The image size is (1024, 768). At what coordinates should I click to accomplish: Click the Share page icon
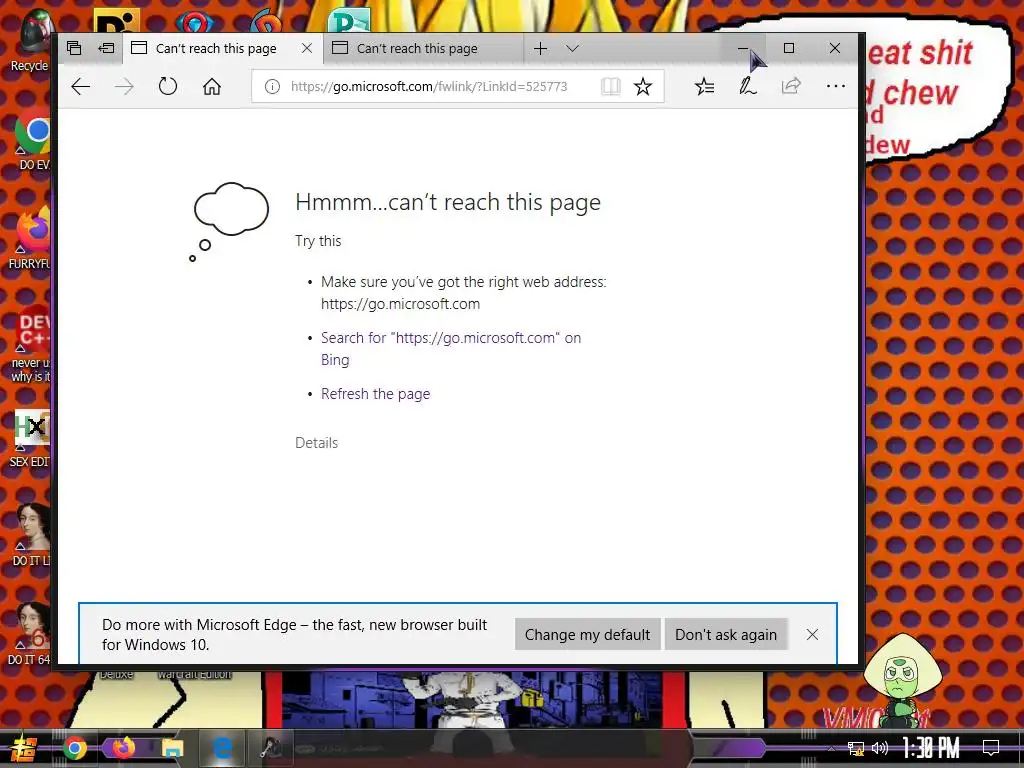coord(791,86)
